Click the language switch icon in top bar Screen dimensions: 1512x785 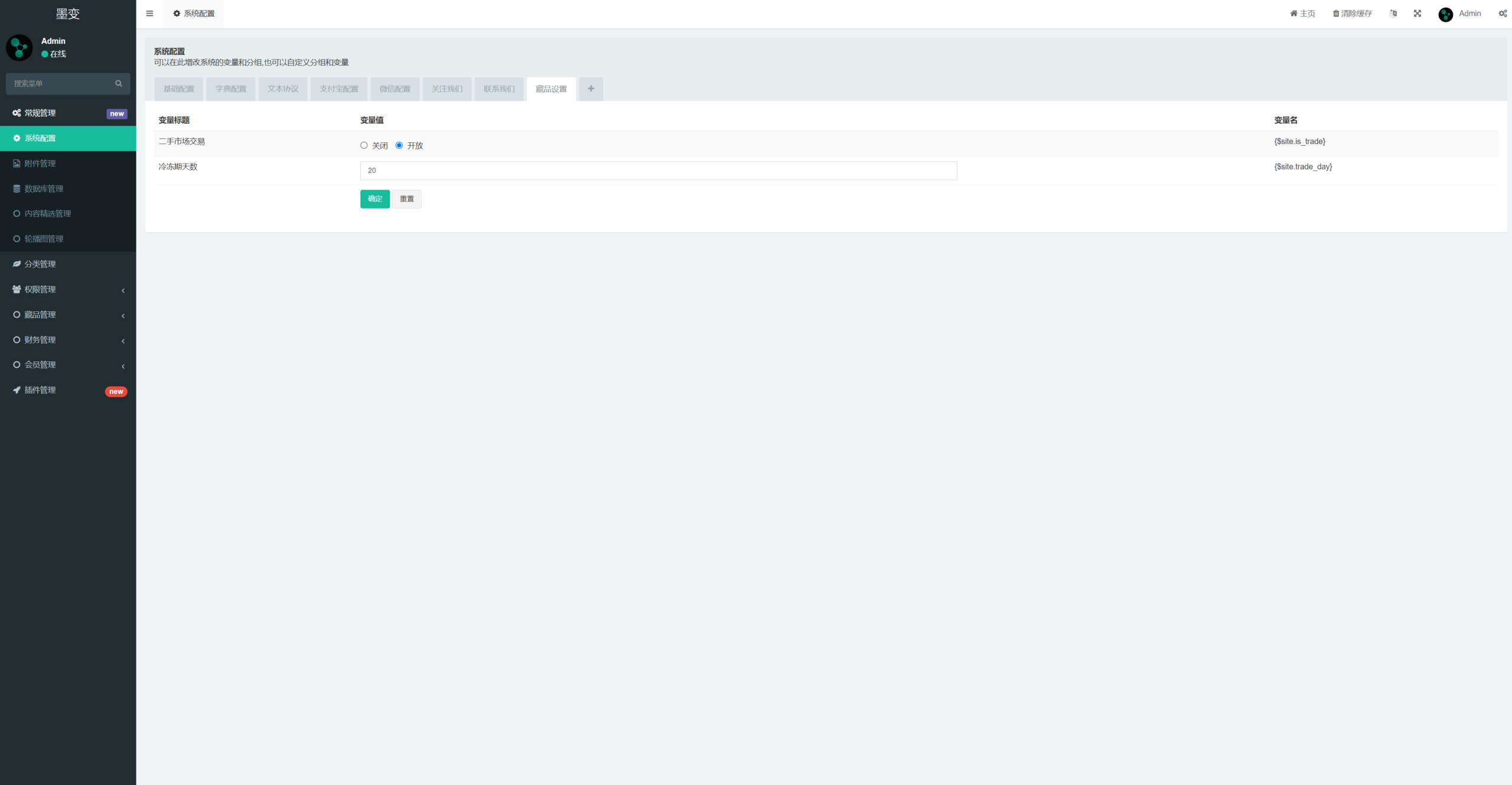point(1393,14)
